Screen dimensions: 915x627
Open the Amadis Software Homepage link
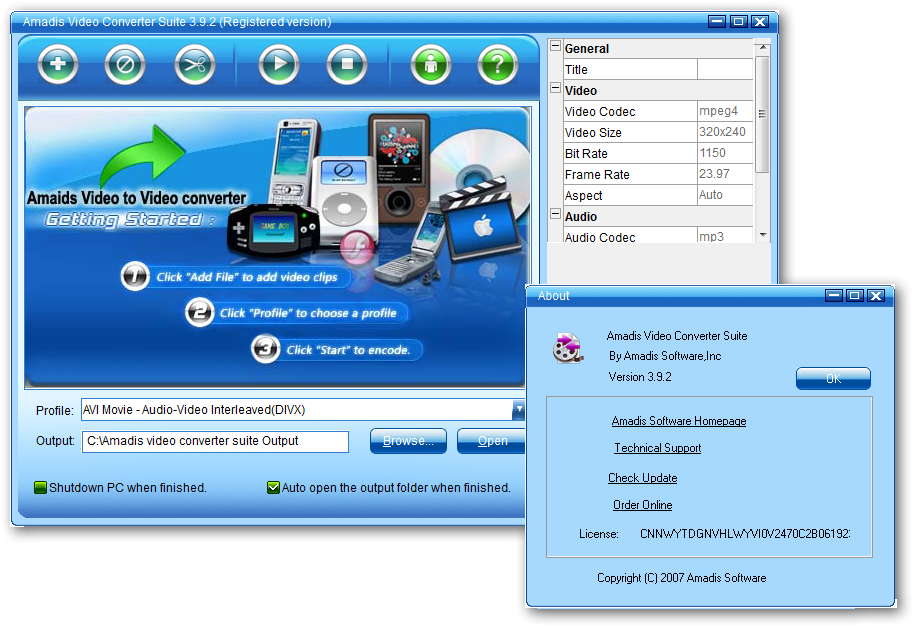(679, 421)
